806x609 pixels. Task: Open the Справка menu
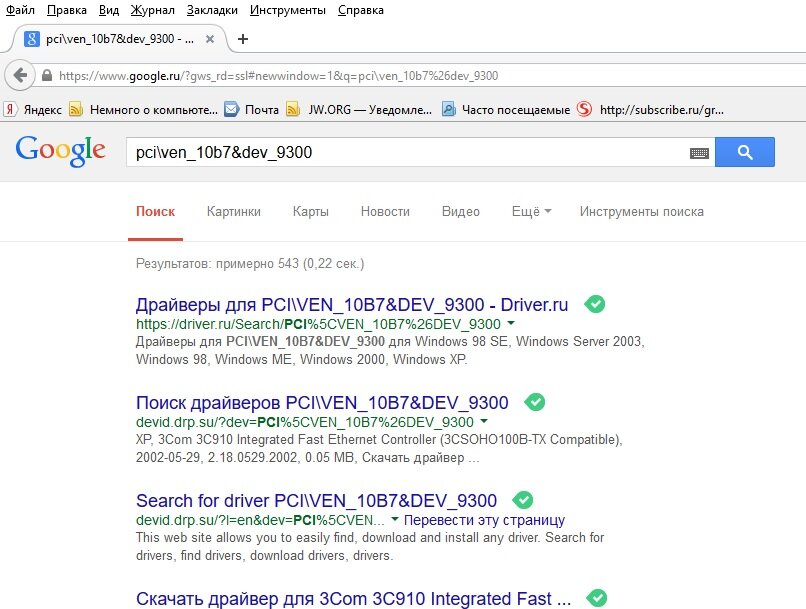(x=361, y=10)
